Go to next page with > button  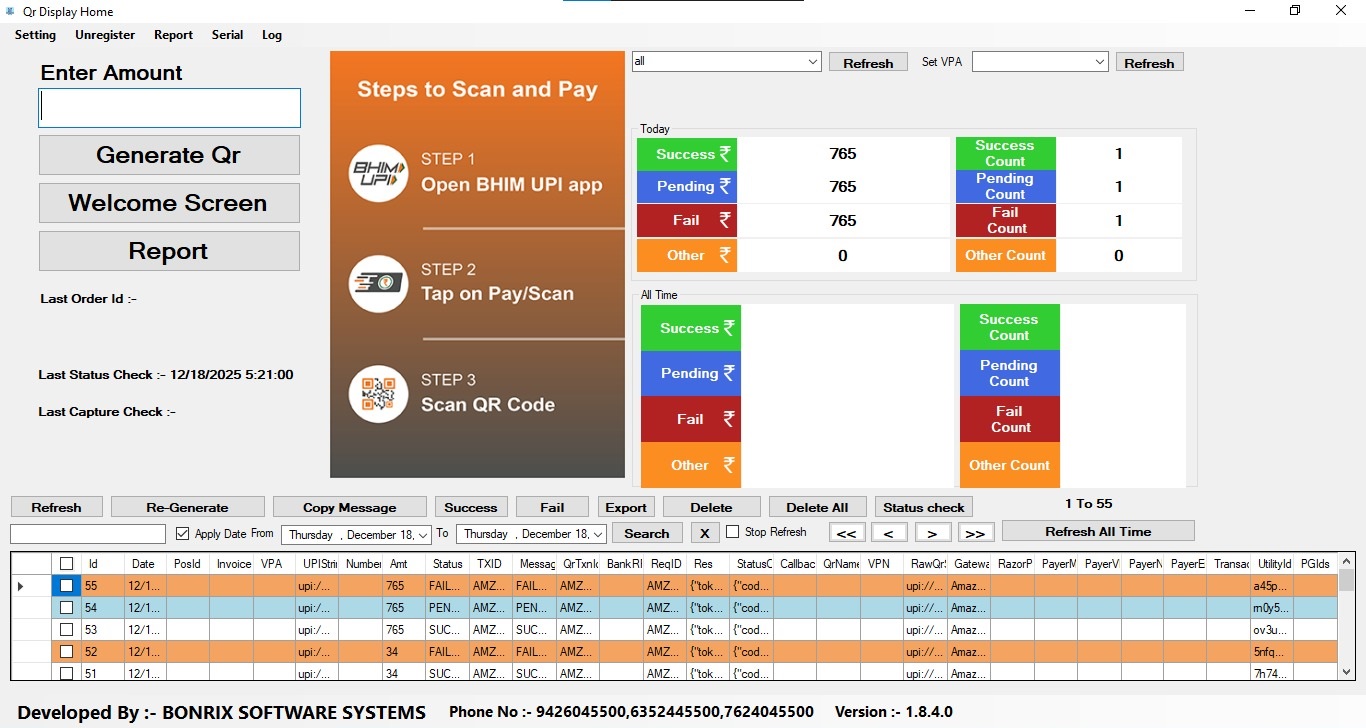pos(932,533)
